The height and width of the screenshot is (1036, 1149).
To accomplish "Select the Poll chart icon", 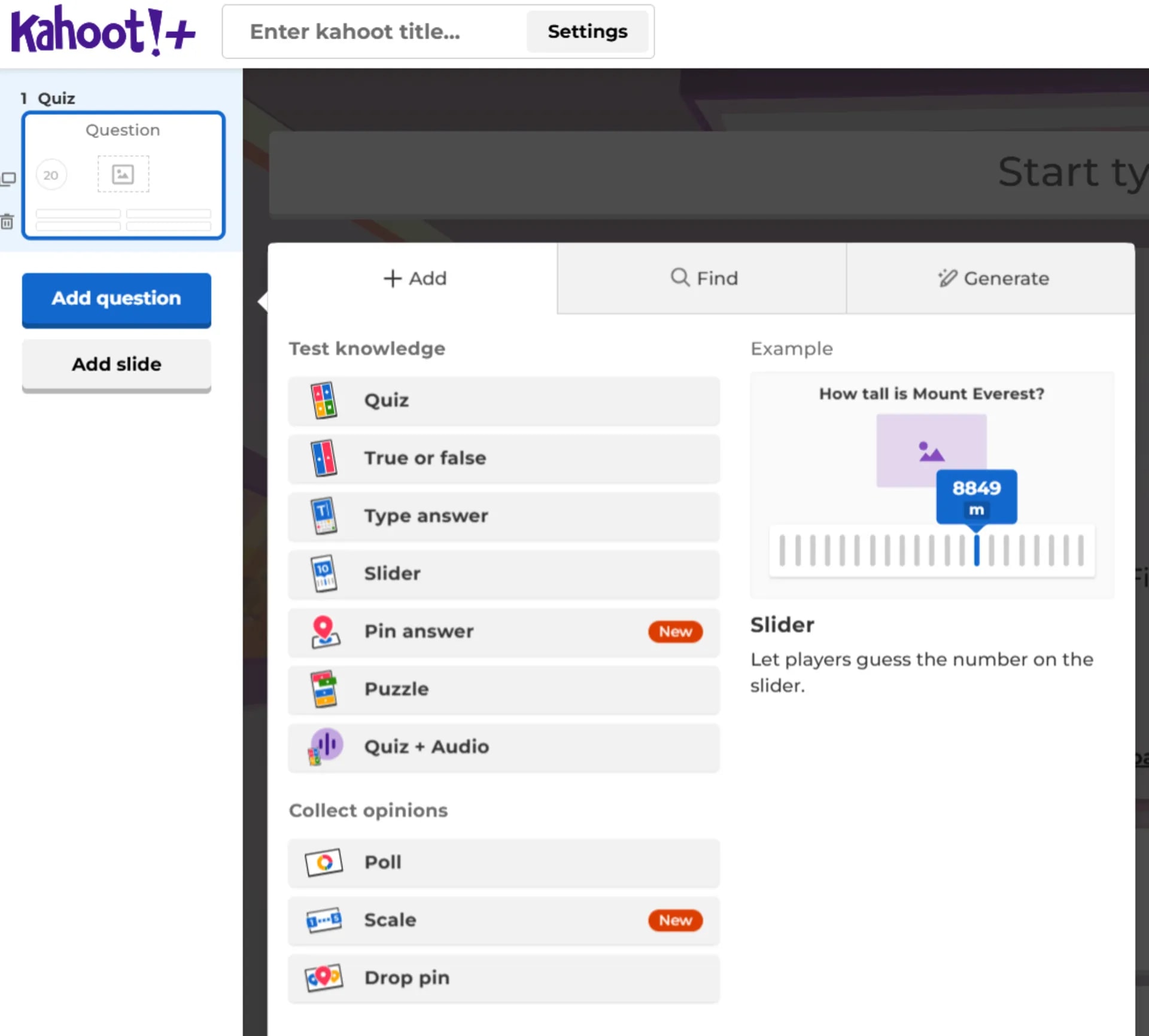I will pos(324,862).
